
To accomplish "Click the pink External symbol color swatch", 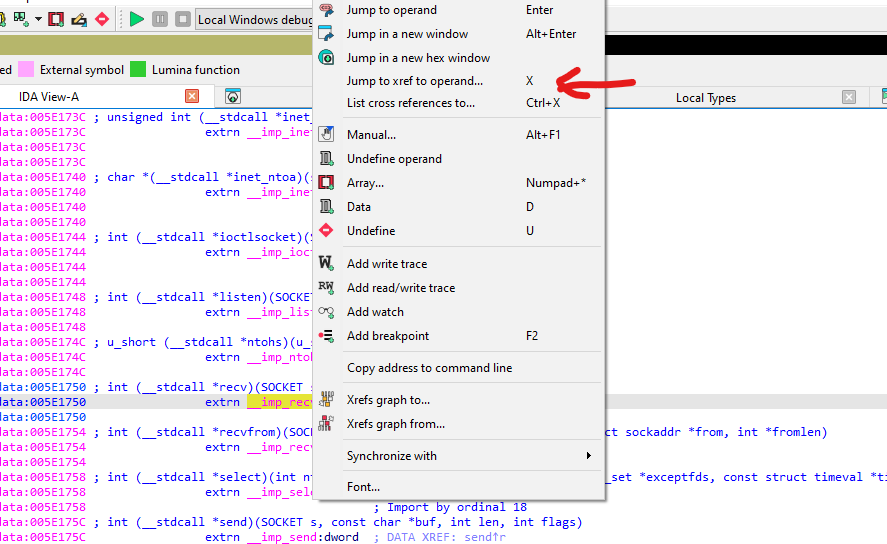I will (26, 70).
